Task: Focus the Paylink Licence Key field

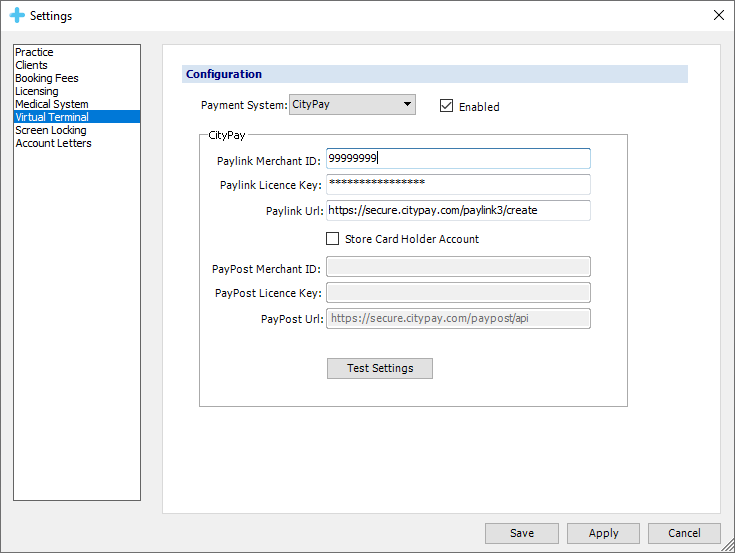Action: pyautogui.click(x=458, y=184)
